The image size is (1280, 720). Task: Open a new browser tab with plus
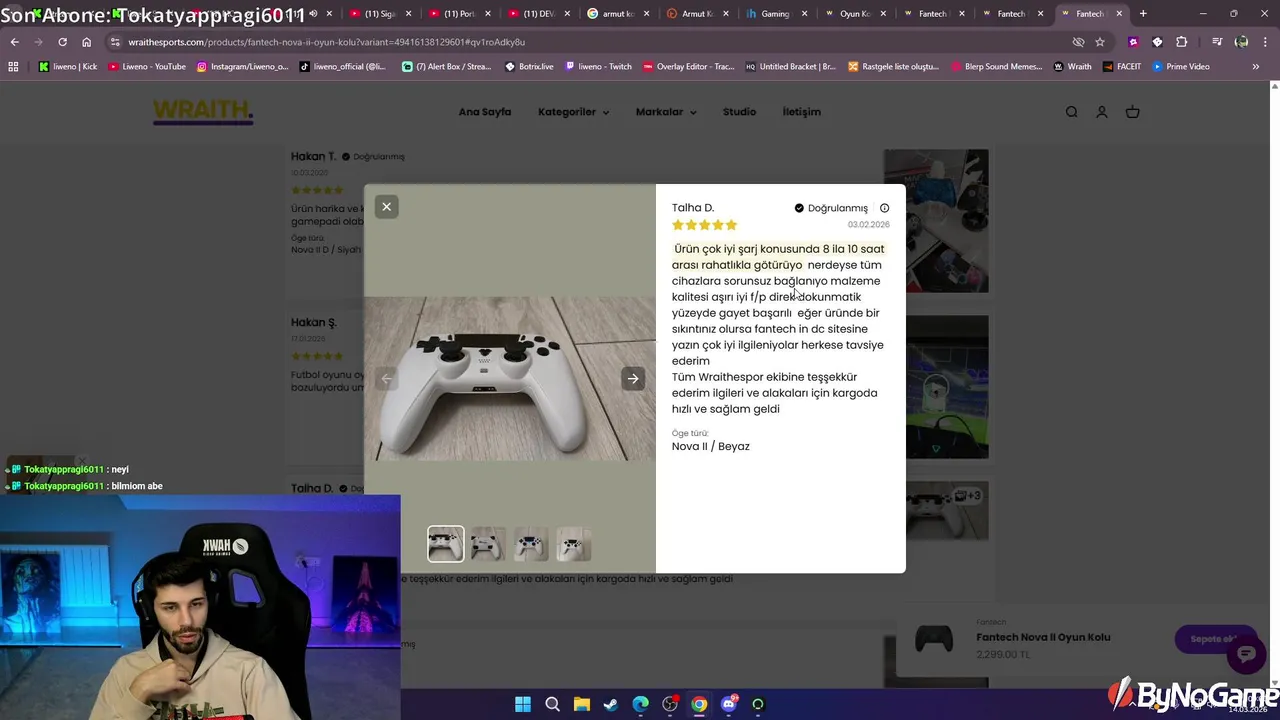[1143, 14]
